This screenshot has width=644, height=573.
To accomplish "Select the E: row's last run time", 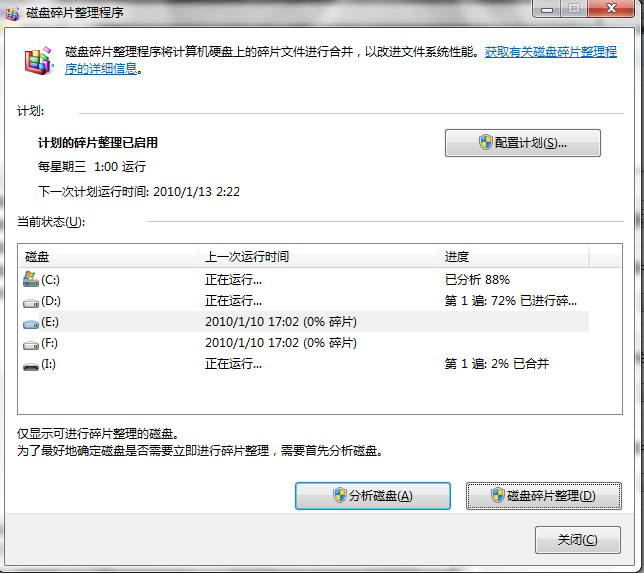I will [281, 322].
